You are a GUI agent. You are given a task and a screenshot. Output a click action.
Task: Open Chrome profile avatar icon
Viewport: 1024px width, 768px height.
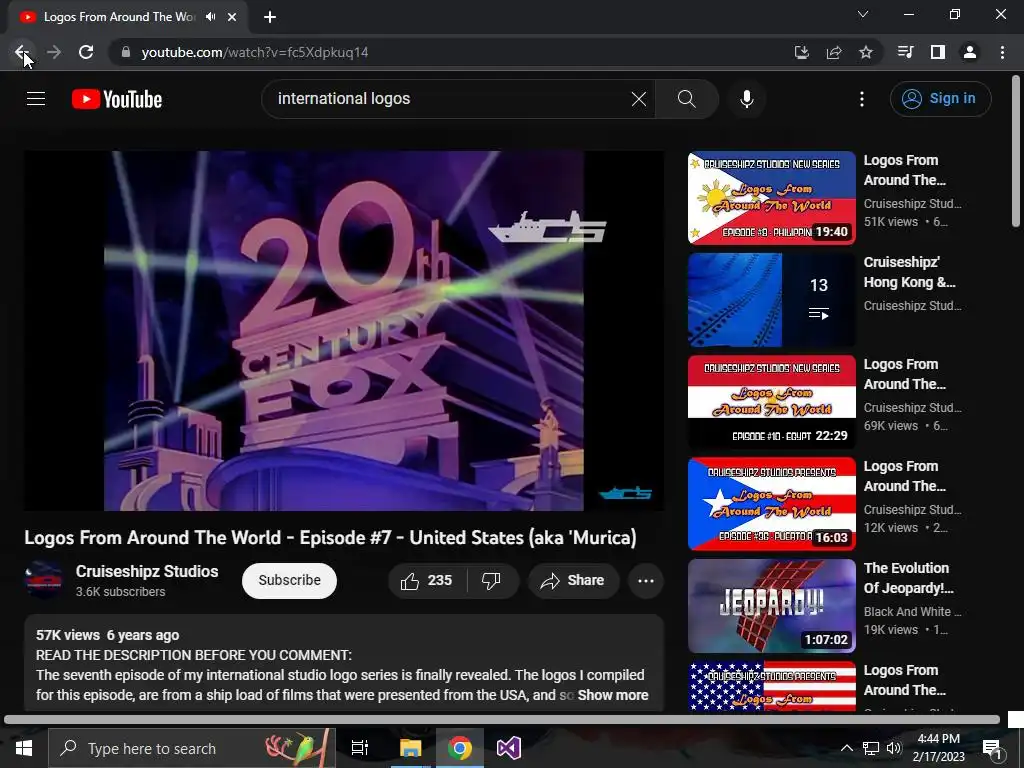970,52
